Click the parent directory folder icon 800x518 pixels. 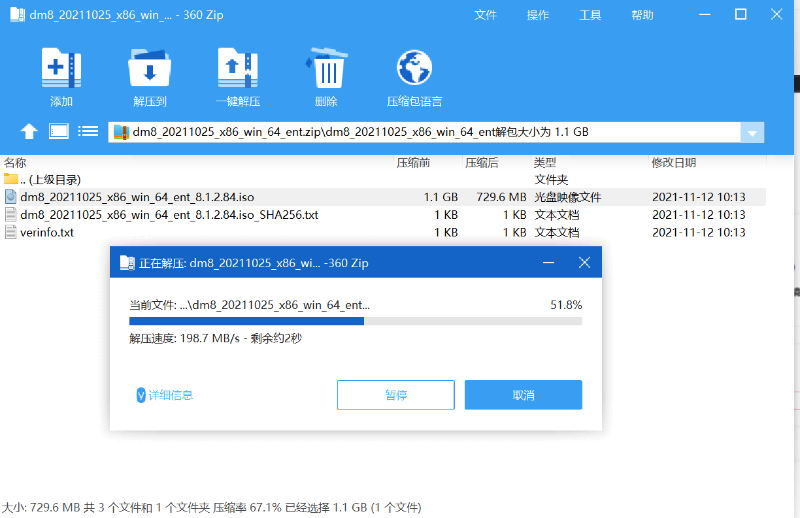pyautogui.click(x=11, y=179)
